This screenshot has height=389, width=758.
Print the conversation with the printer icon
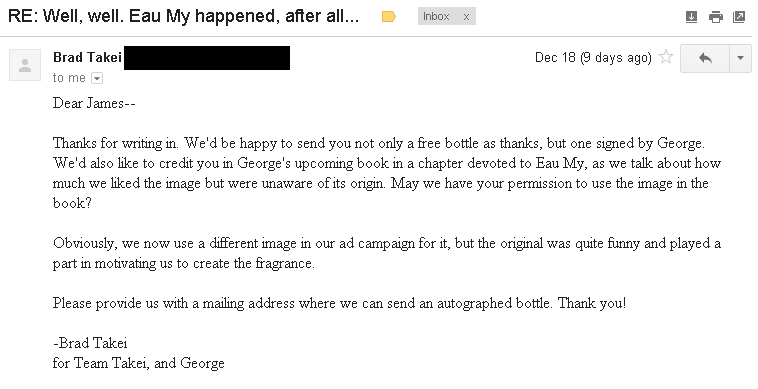coord(715,17)
